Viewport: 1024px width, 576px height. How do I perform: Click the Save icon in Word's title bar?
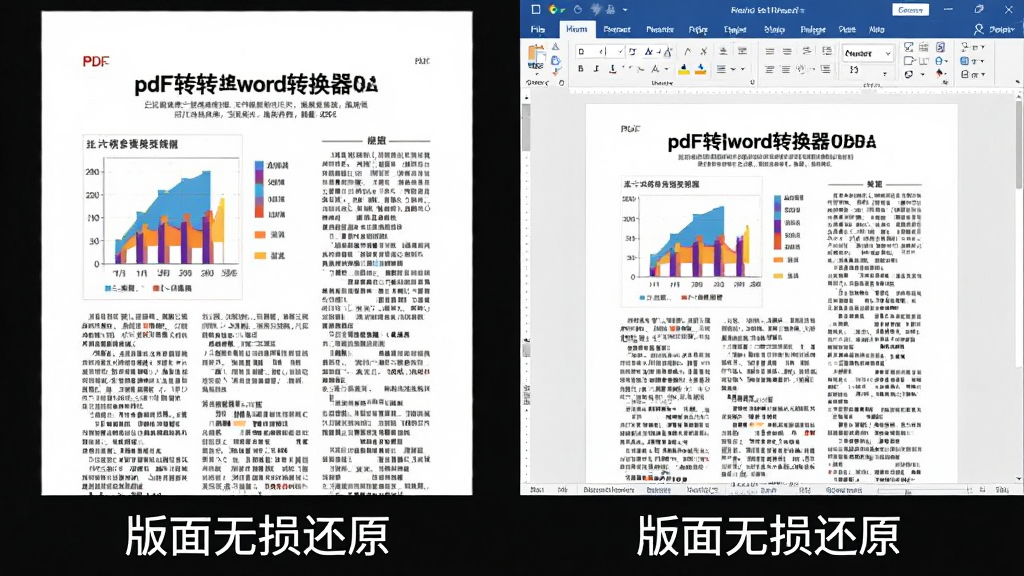536,9
